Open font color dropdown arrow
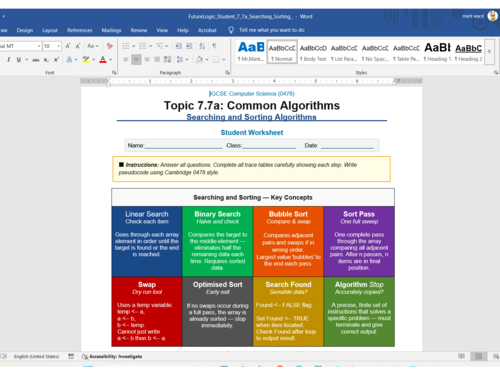This screenshot has width=500, height=375. click(x=110, y=60)
